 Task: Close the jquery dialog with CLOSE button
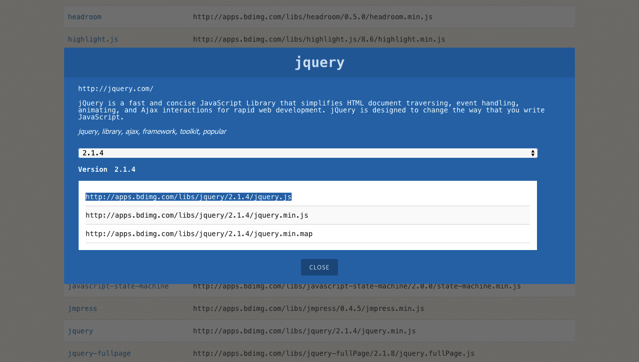(319, 267)
